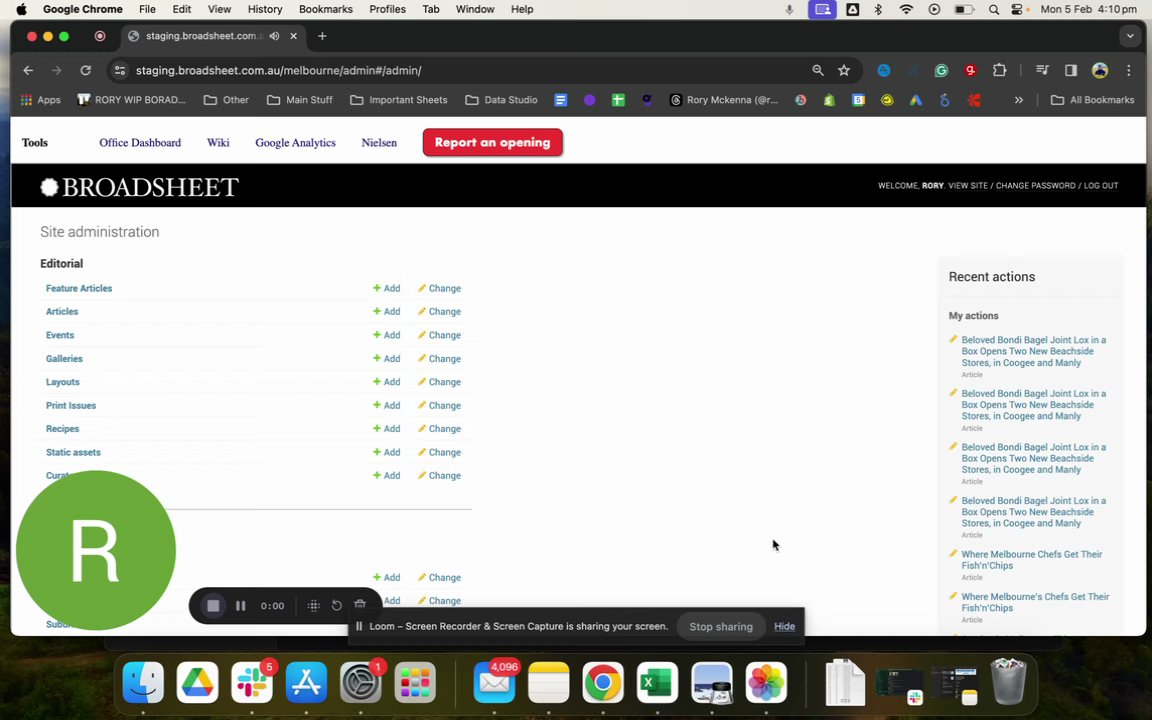This screenshot has width=1152, height=720.
Task: Open the Profiles menu
Action: 387,9
